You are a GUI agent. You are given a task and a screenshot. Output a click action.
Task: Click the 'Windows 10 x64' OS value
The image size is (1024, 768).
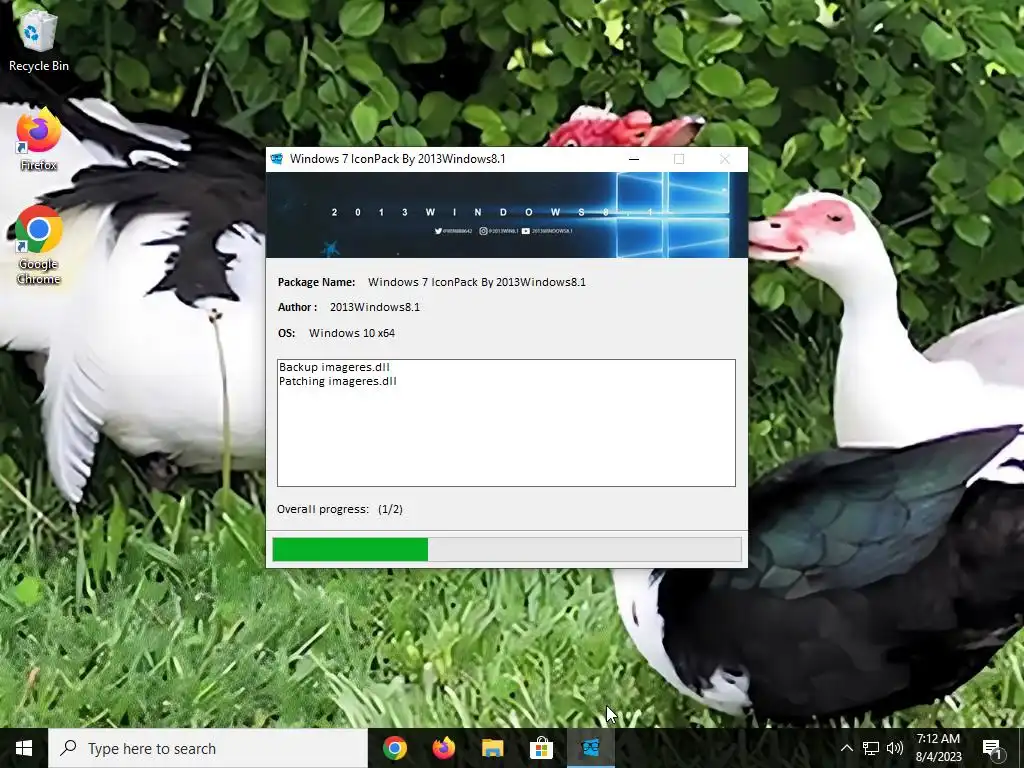click(x=352, y=333)
